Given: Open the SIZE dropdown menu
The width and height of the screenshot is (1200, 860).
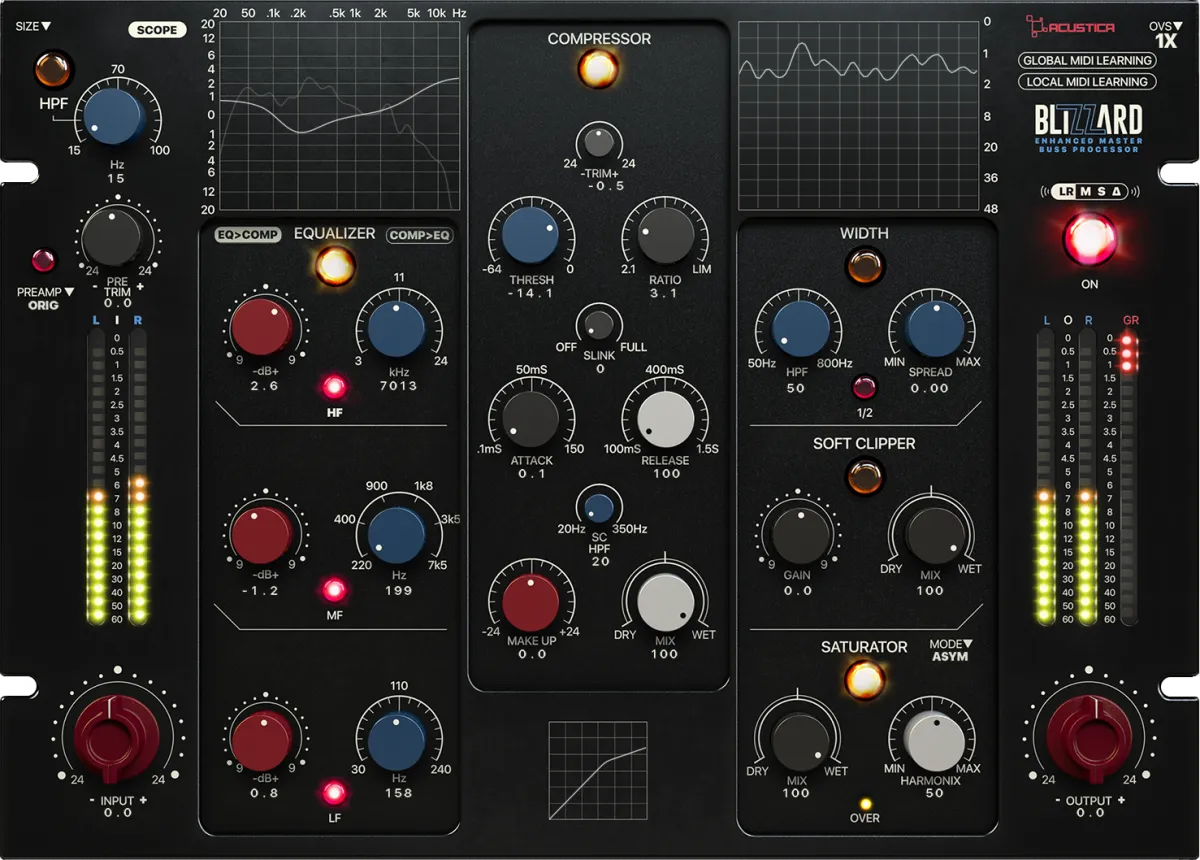Looking at the screenshot, I should (33, 26).
